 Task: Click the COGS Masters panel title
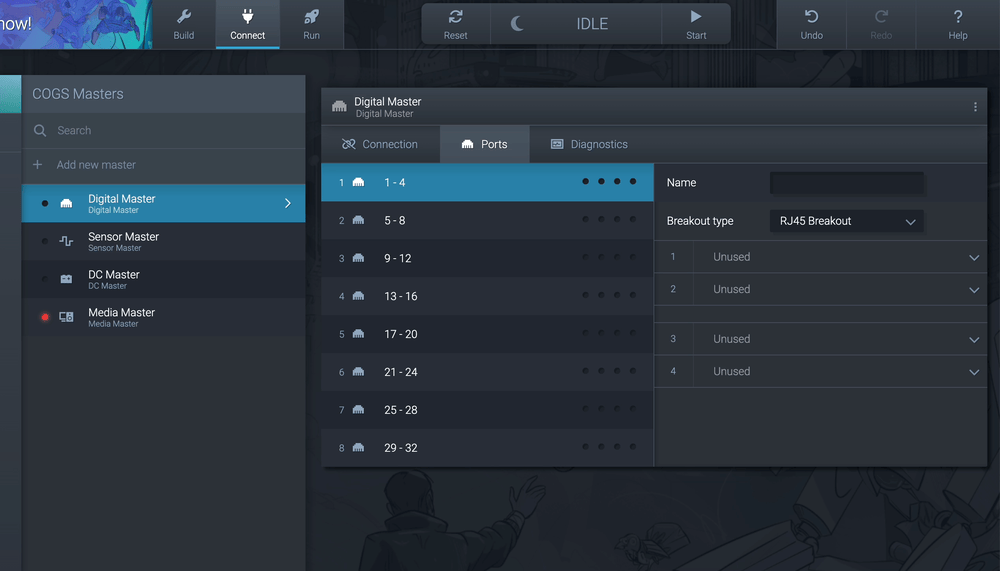coord(78,94)
